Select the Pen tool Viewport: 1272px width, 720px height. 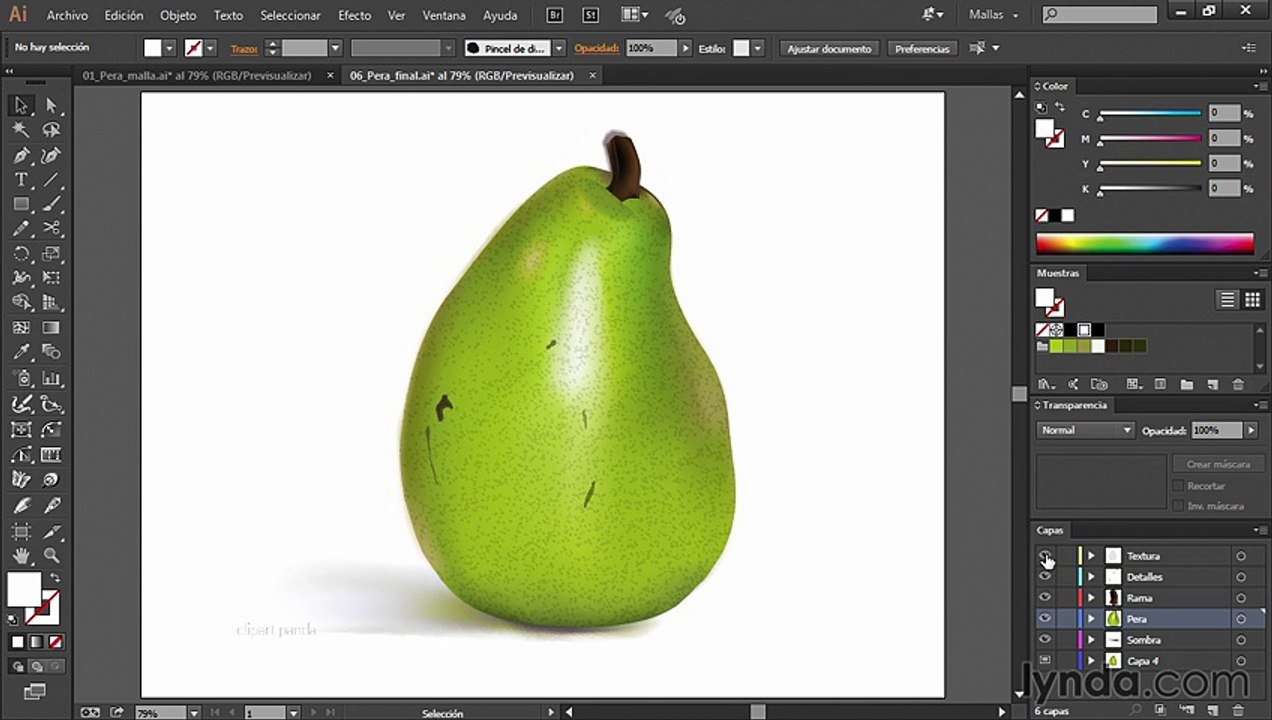coord(21,155)
